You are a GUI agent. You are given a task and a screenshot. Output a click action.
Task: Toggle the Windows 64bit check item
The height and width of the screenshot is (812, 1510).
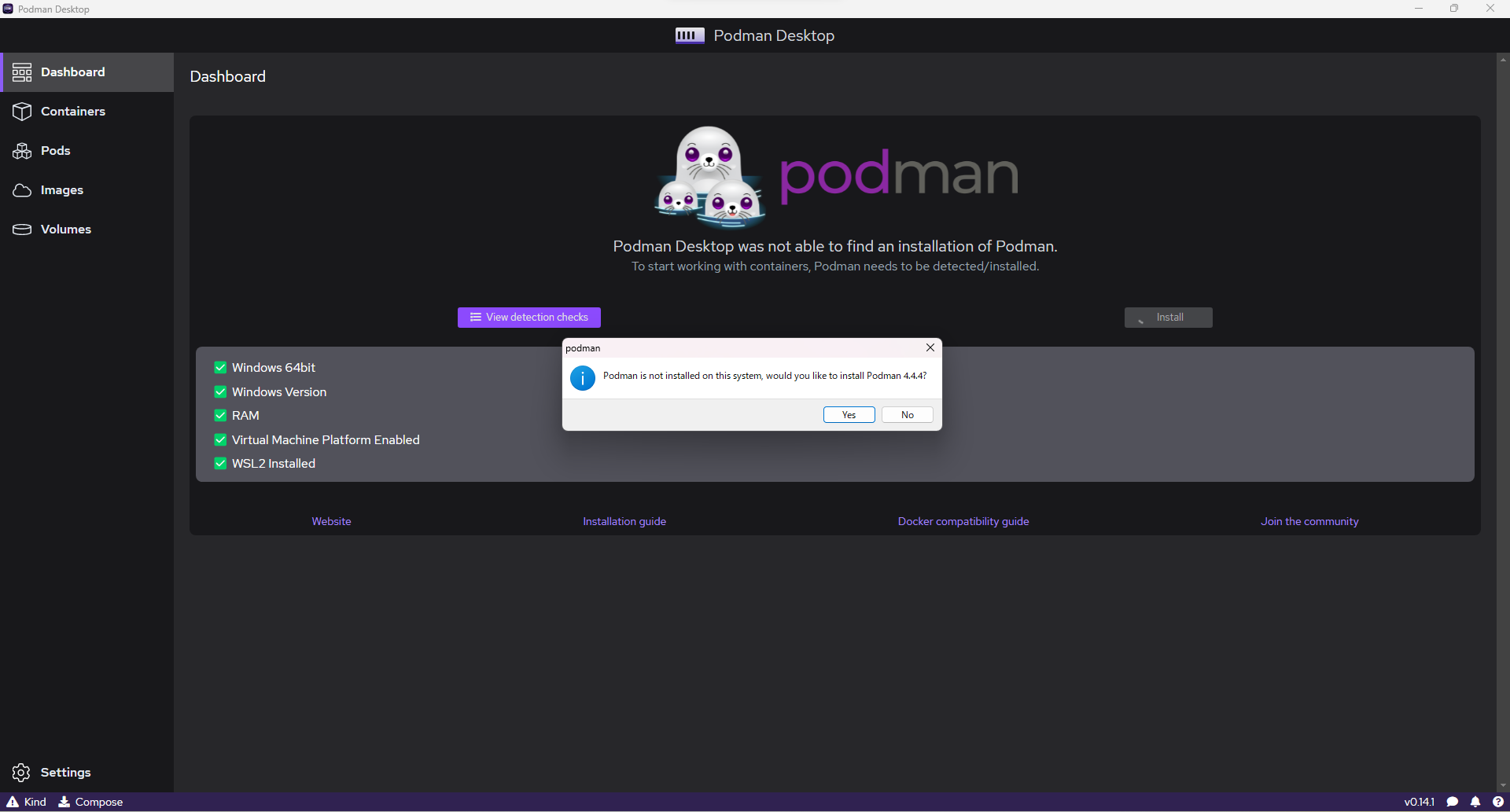coord(220,367)
